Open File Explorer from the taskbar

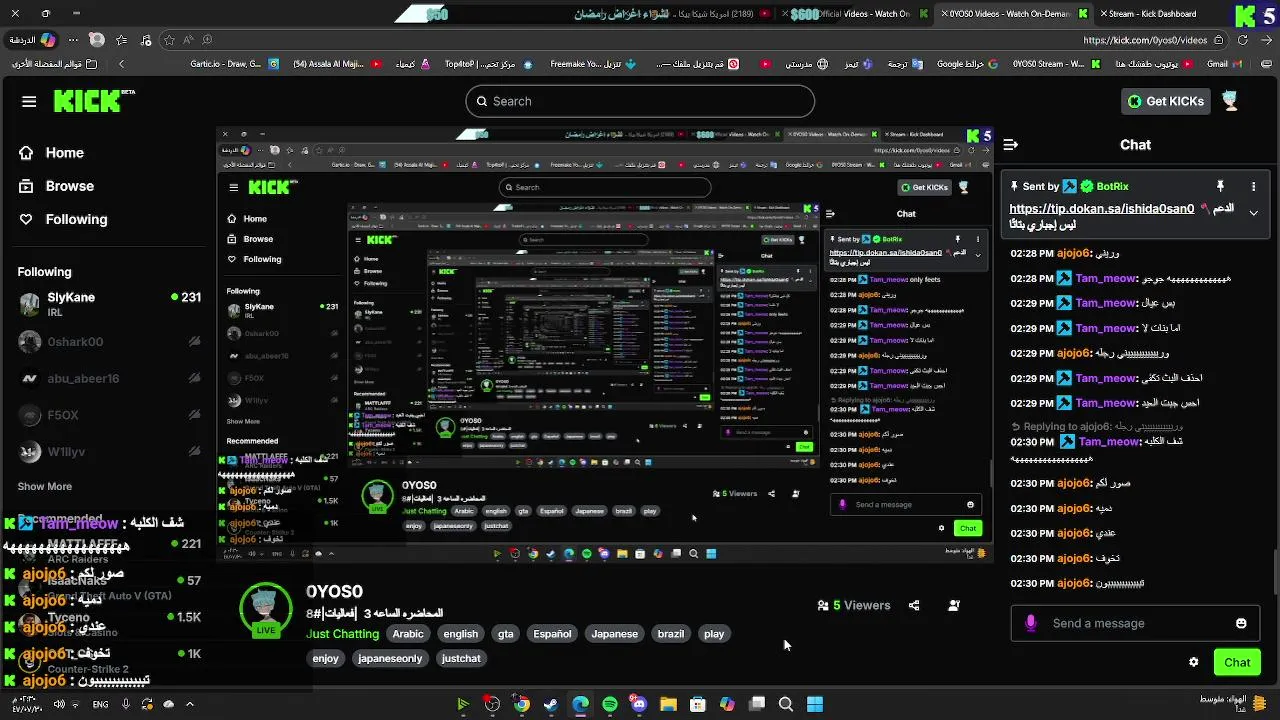click(x=668, y=704)
